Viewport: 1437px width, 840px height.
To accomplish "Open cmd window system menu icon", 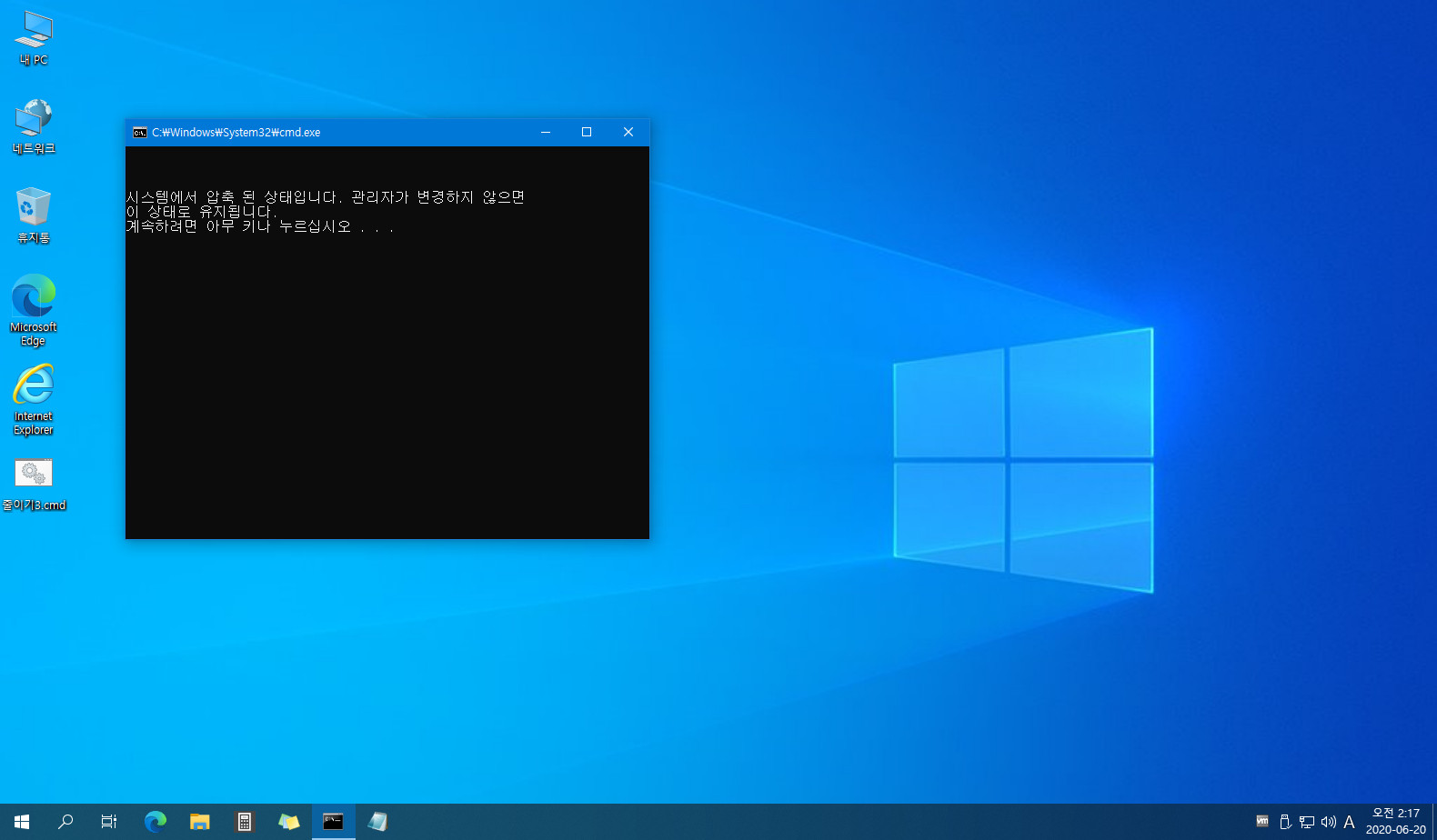I will (140, 133).
